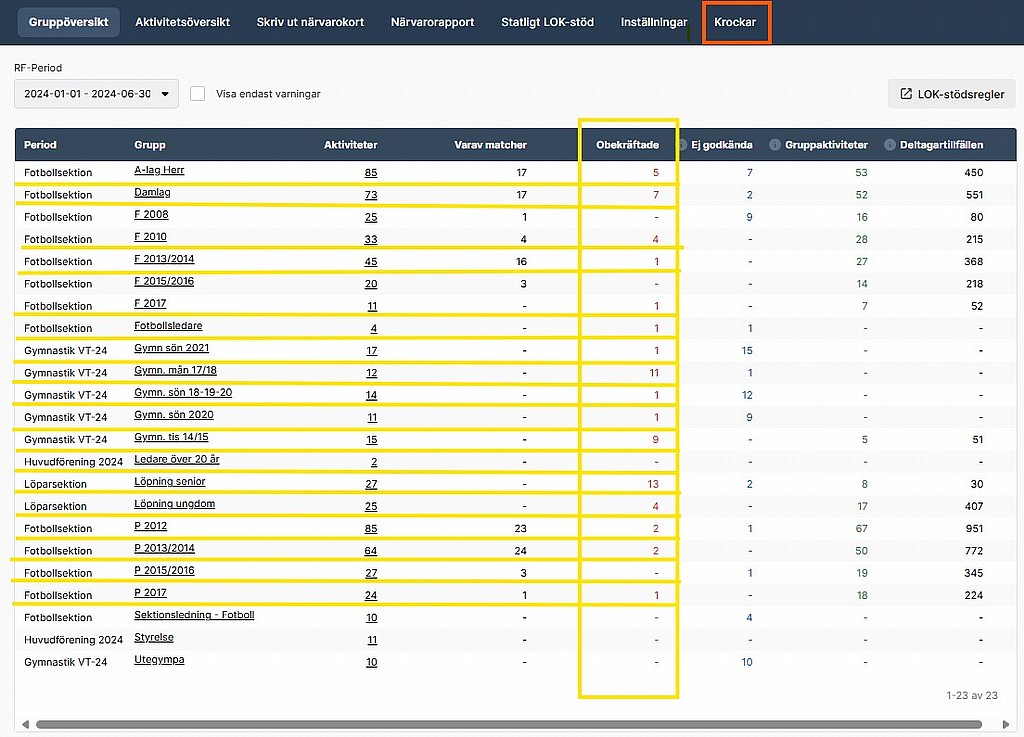This screenshot has height=737, width=1024.
Task: Open the Aktivitetsöversikt tab
Action: (182, 22)
